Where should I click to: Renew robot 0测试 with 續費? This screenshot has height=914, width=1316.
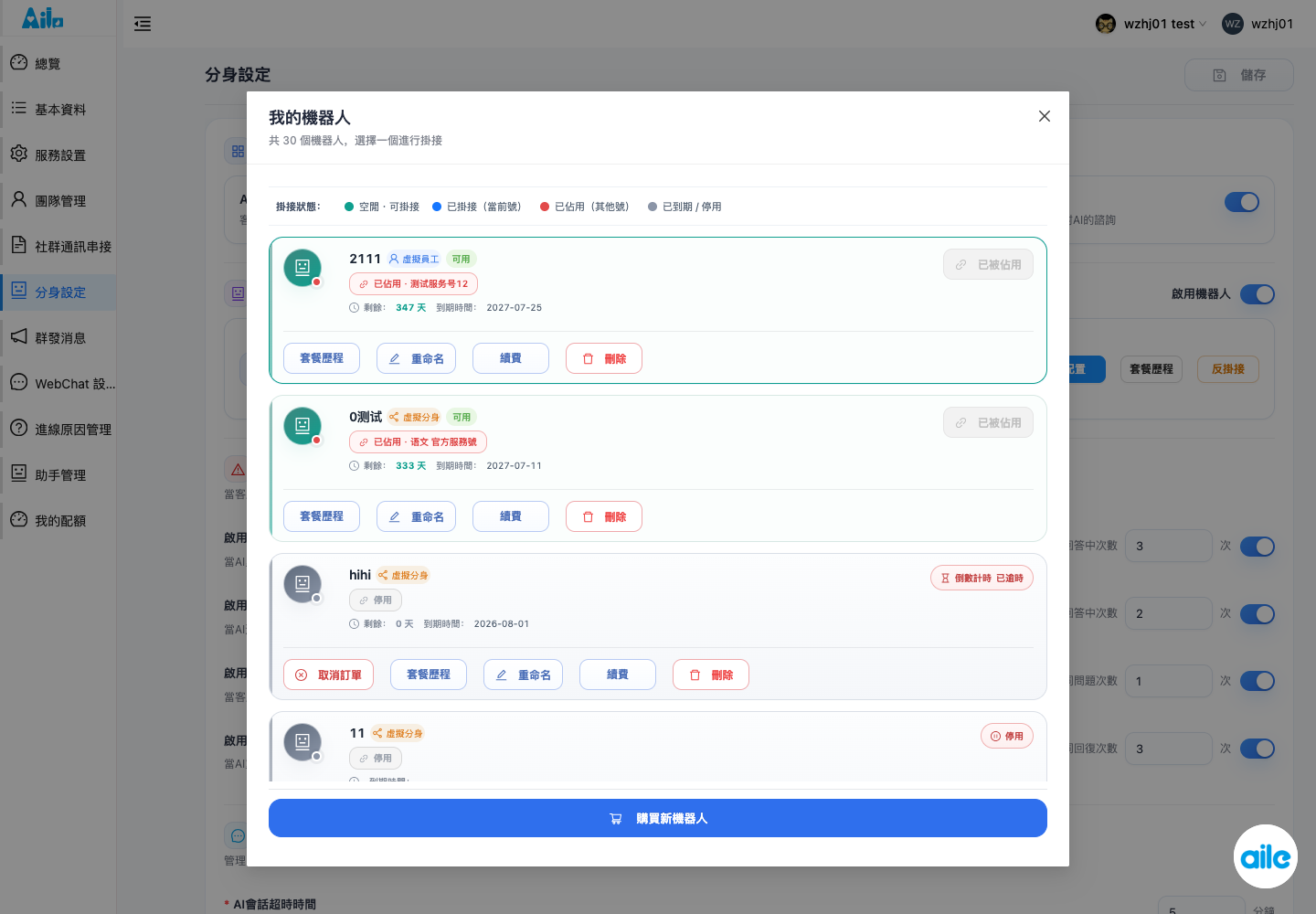tap(511, 516)
